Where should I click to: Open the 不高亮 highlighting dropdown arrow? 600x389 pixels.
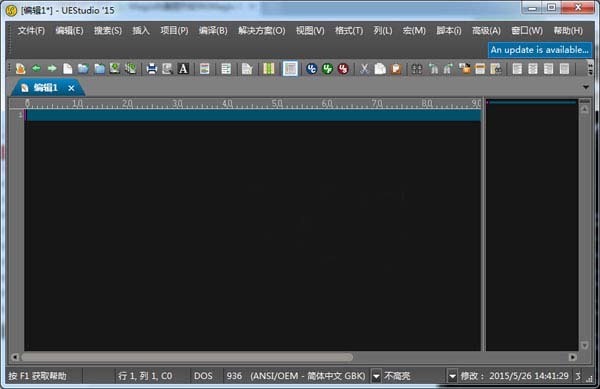452,376
